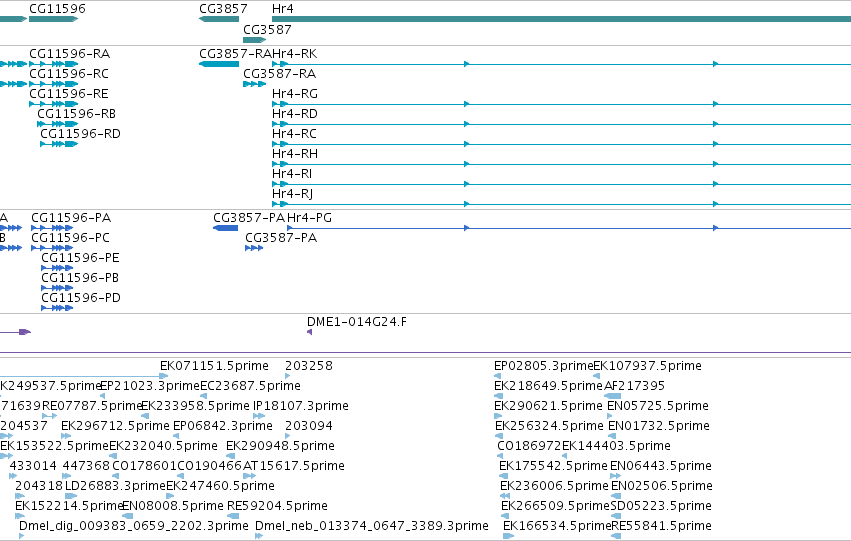This screenshot has width=851, height=541.
Task: Click EST IP18107.3prime
Action: [x=301, y=406]
